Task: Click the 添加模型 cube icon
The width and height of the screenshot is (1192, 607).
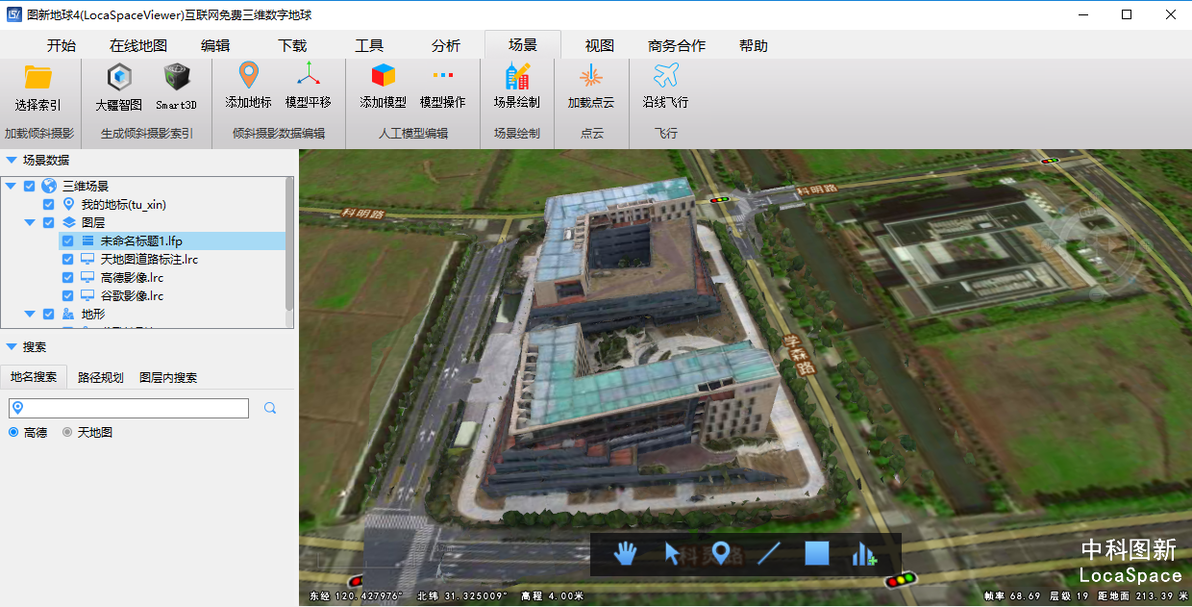Action: [x=383, y=76]
